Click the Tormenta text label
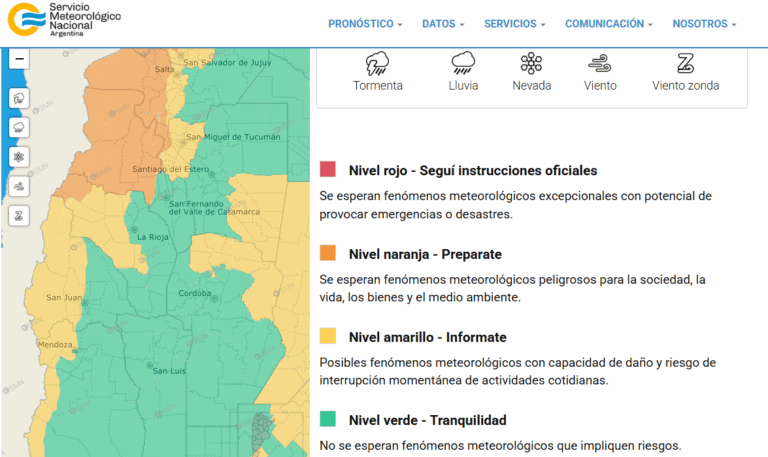768x457 pixels. (x=378, y=86)
